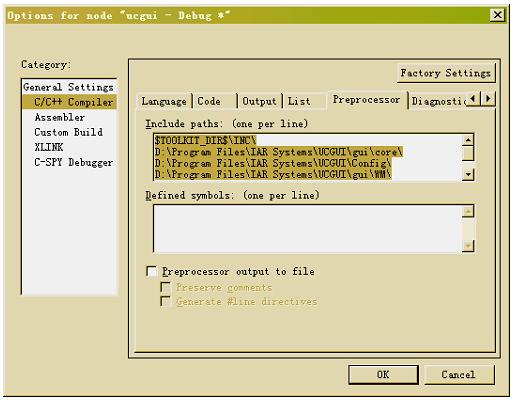Click Defined symbols scrollbar up arrow
Viewport: 514px width, 400px height.
pyautogui.click(x=468, y=211)
